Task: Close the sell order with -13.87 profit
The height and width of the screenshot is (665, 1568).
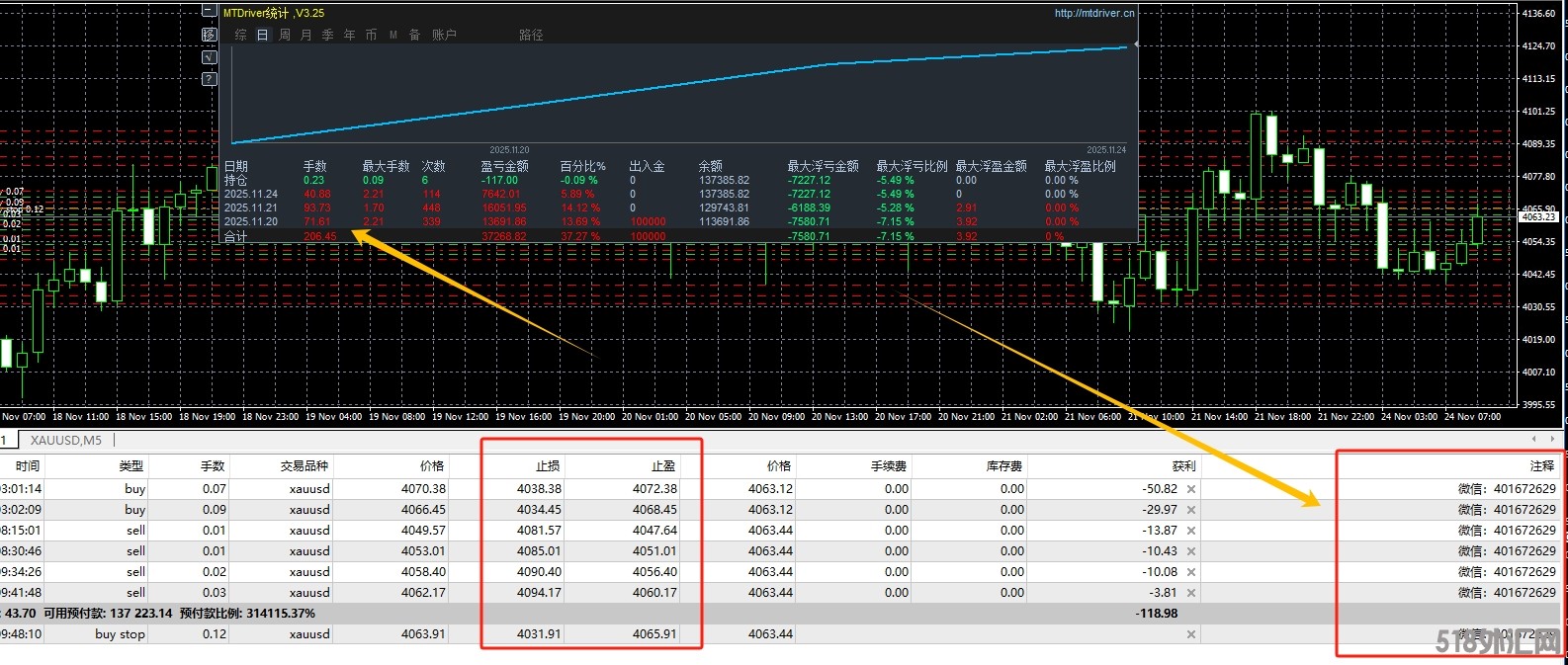Action: (1191, 531)
